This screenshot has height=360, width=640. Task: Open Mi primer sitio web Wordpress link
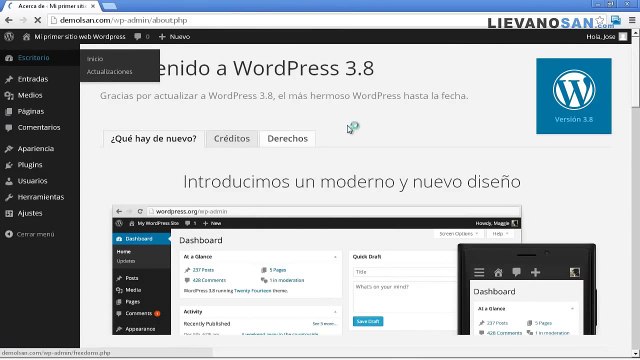coord(80,37)
